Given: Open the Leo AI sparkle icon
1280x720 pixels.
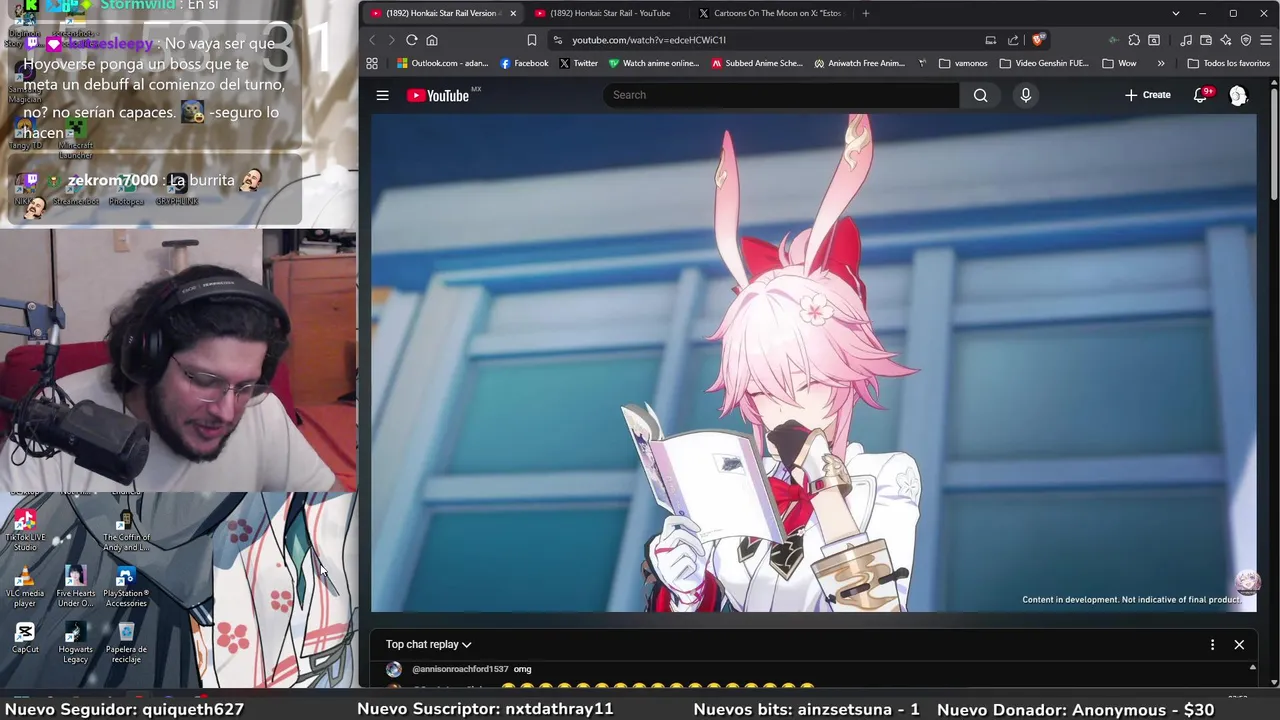Looking at the screenshot, I should pos(1226,40).
